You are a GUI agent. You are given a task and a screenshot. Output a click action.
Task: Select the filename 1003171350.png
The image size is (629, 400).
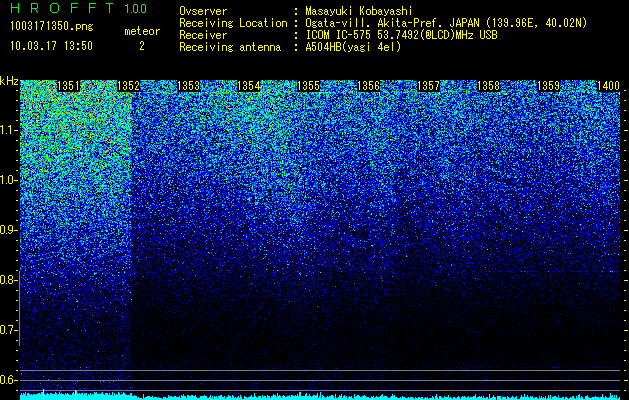(52, 27)
